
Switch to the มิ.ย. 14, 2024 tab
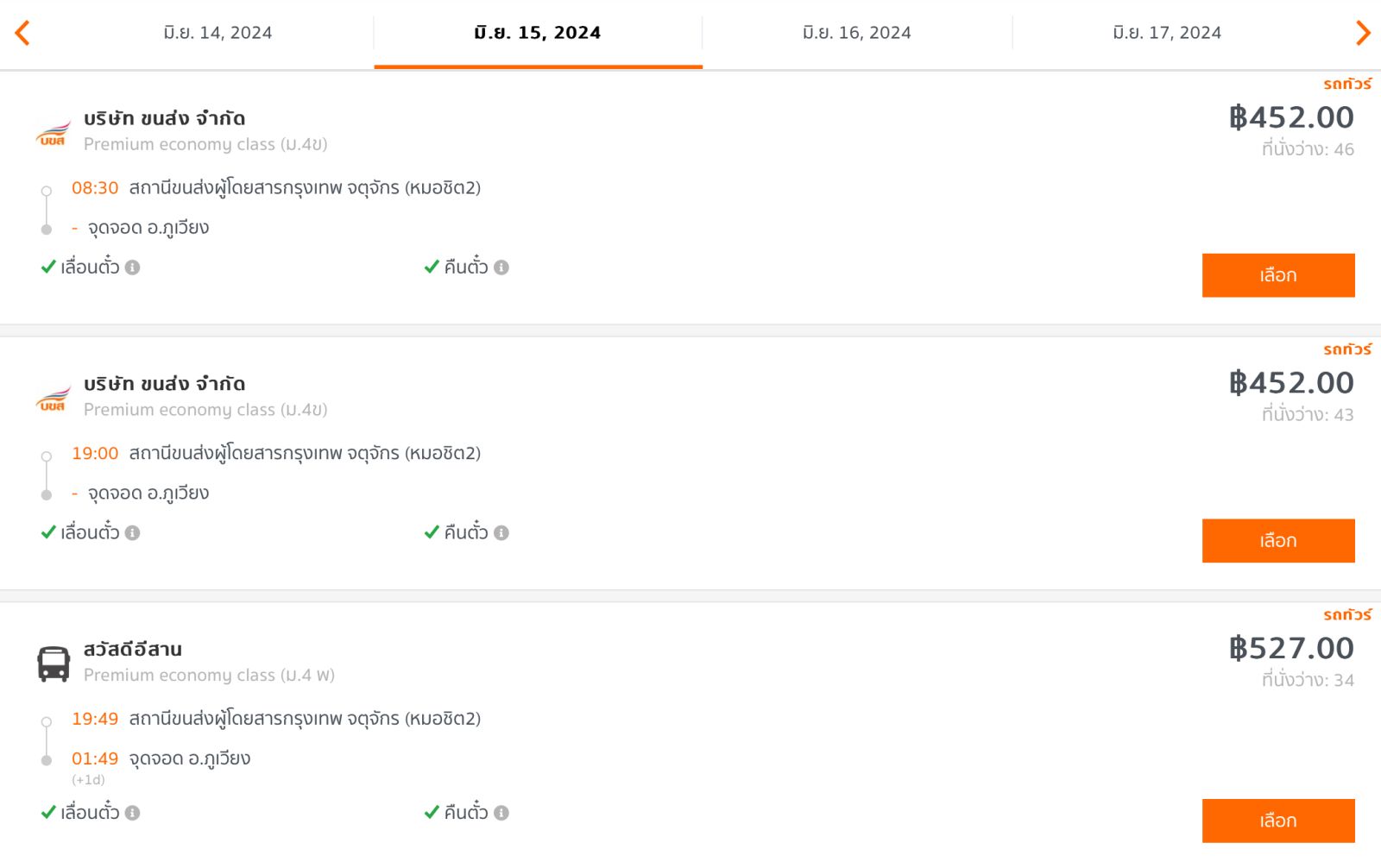click(x=218, y=33)
